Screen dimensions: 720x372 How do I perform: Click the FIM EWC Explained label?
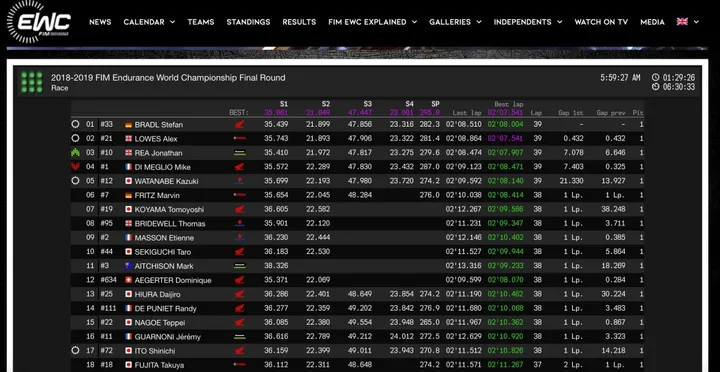click(x=367, y=22)
